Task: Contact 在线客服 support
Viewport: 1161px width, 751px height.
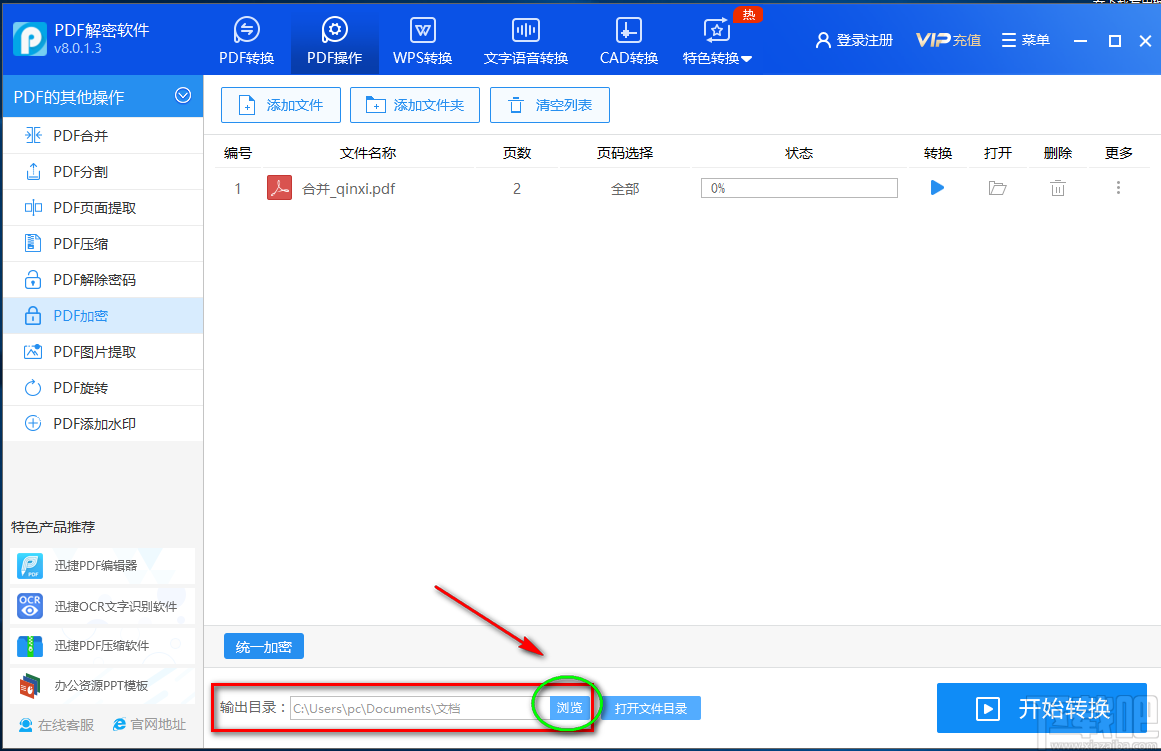Action: click(56, 724)
